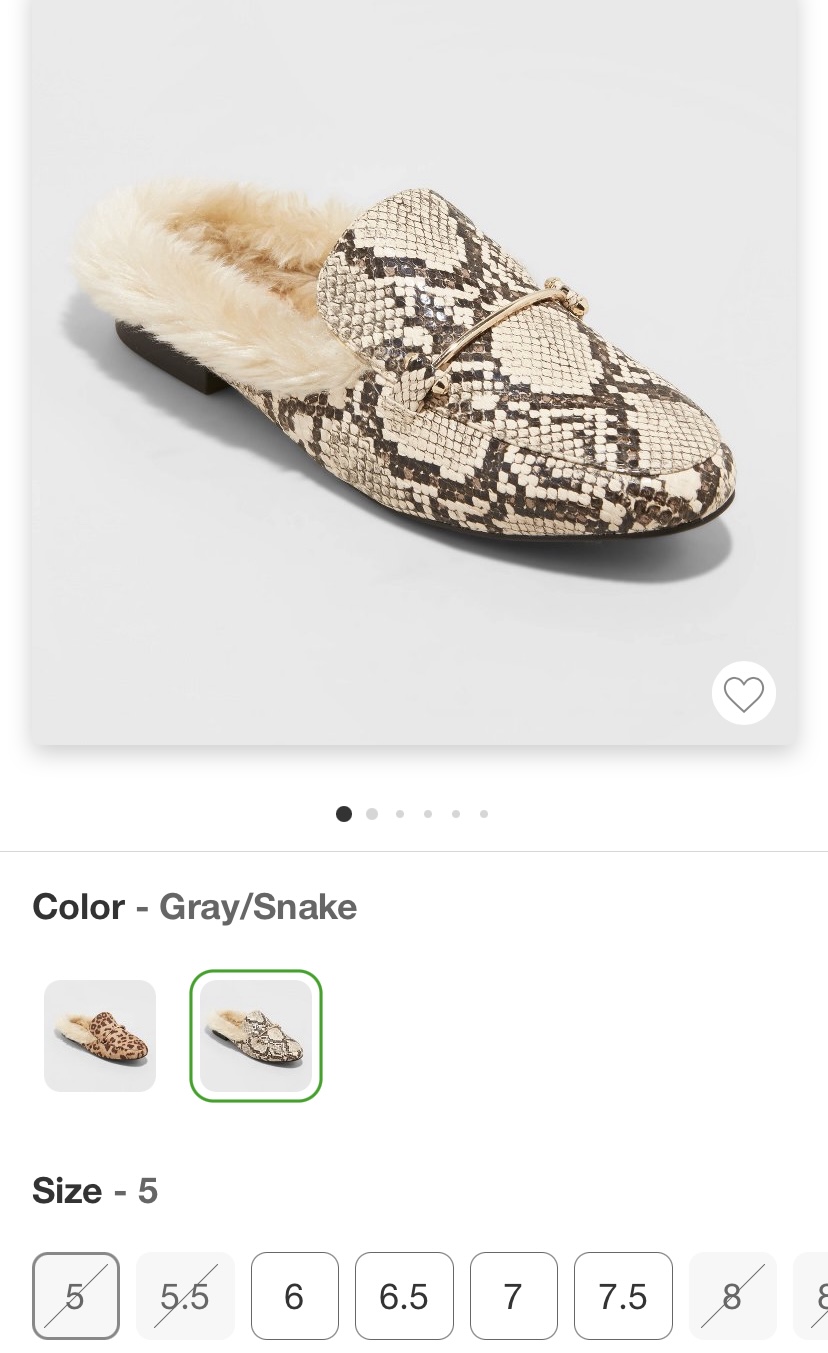Tap the heart favorite icon
Viewport: 828px width, 1353px height.
(x=743, y=693)
